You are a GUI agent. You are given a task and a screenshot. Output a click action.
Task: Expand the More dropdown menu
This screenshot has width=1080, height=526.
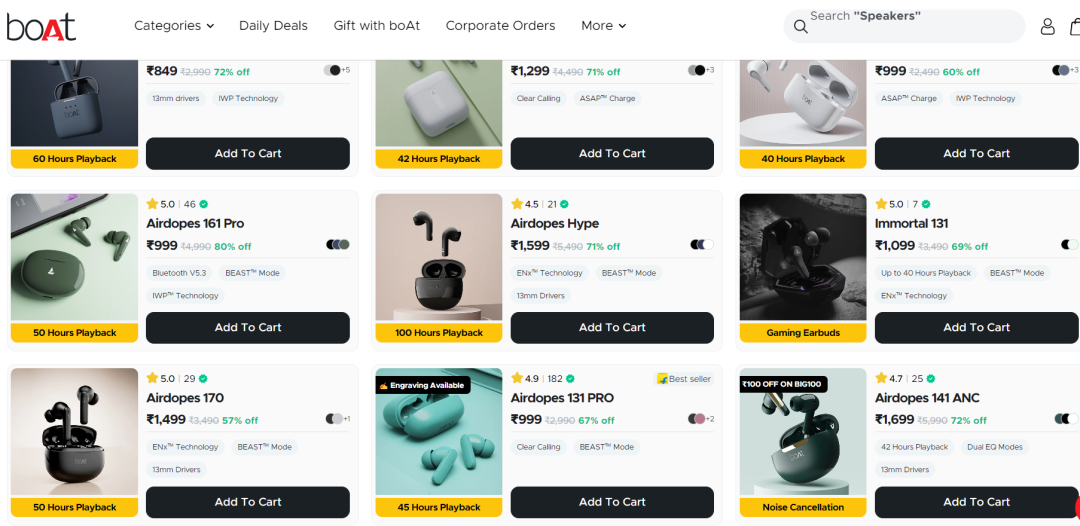click(x=603, y=26)
